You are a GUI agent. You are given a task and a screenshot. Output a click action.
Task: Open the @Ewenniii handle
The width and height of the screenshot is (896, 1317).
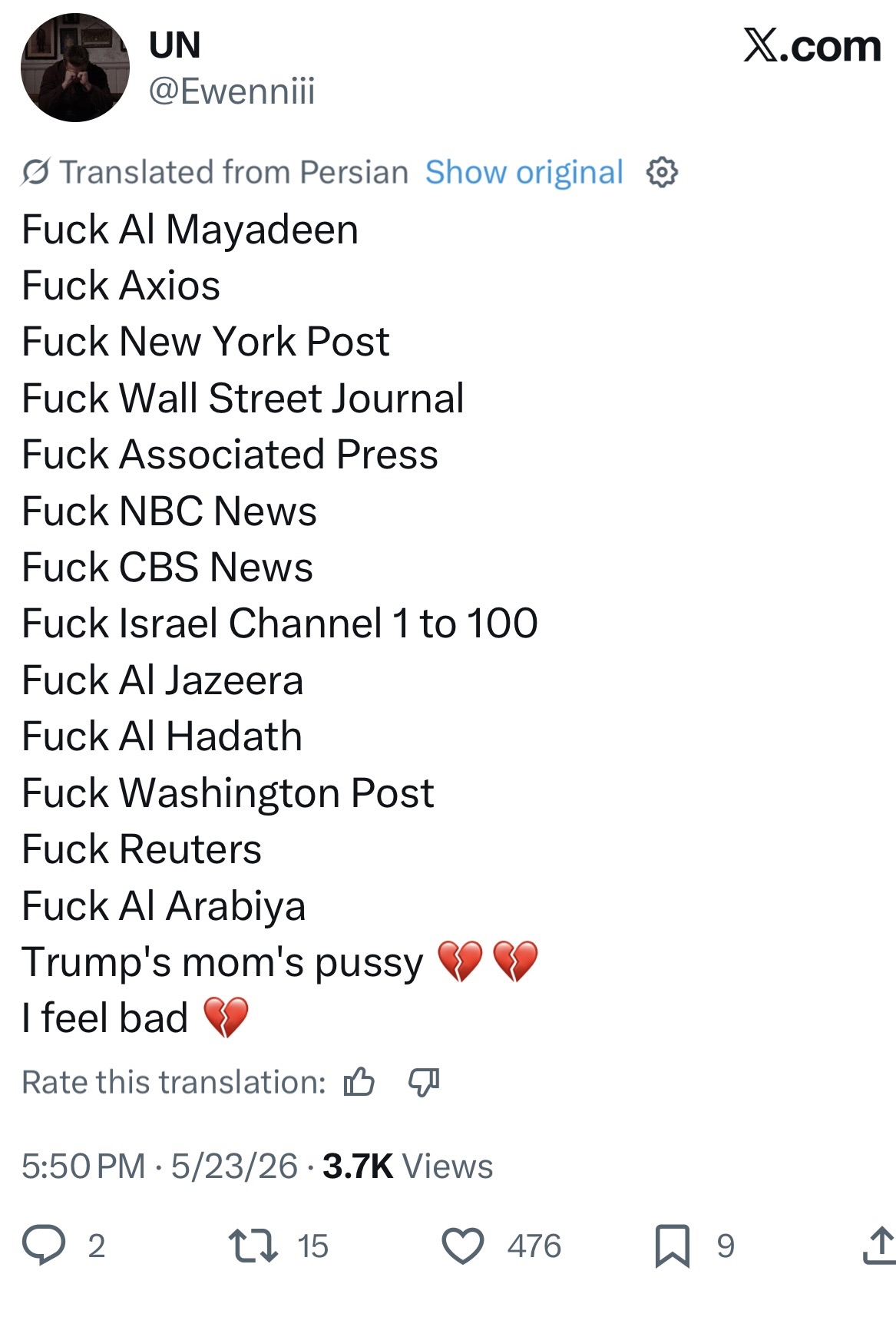point(232,91)
